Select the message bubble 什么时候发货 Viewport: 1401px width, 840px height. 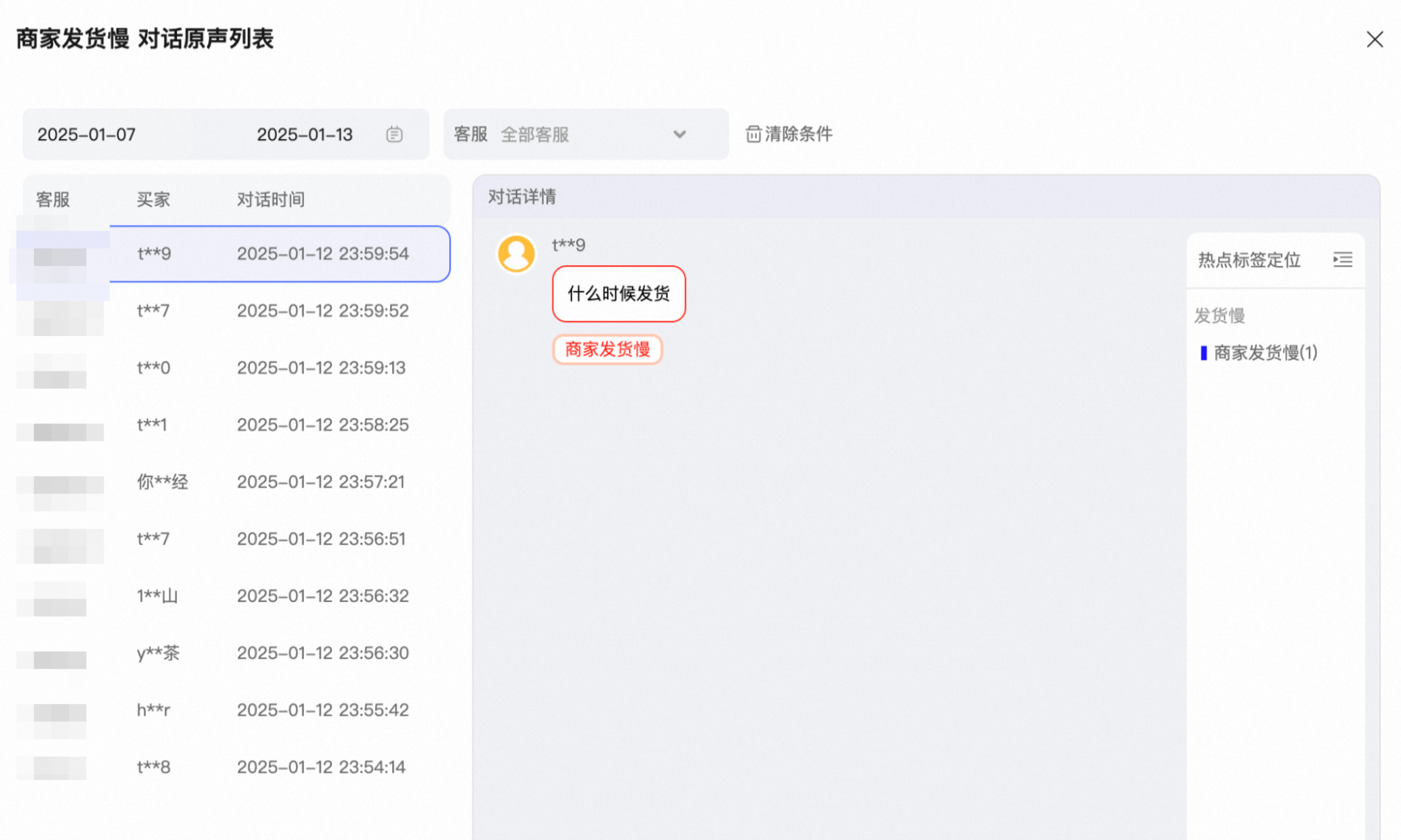619,294
